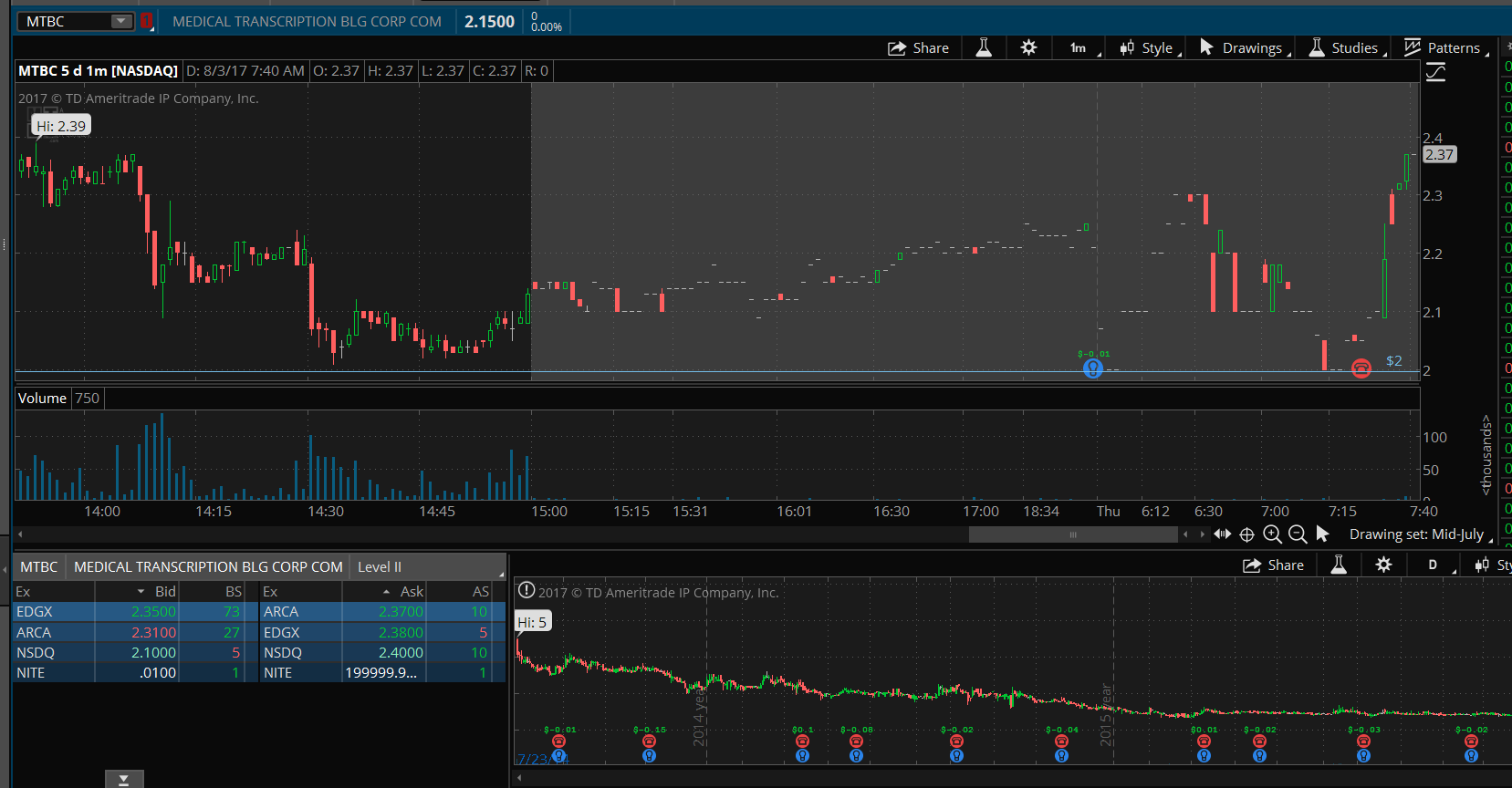The height and width of the screenshot is (788, 1512).
Task: Click the corporate action phone icon on chart
Action: (x=1361, y=368)
